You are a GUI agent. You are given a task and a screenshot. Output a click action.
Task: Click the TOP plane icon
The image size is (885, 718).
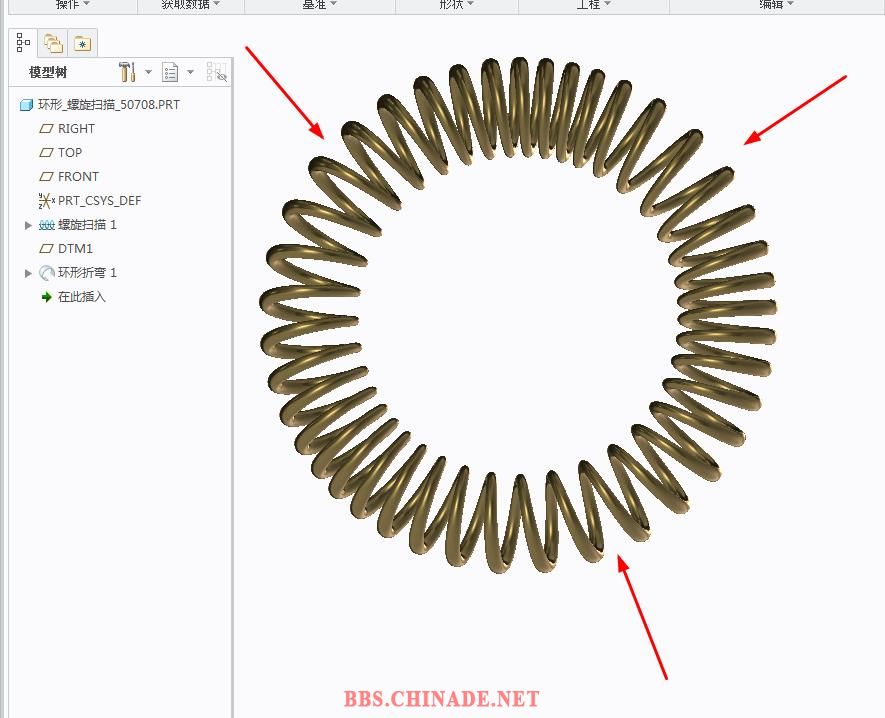tap(46, 152)
